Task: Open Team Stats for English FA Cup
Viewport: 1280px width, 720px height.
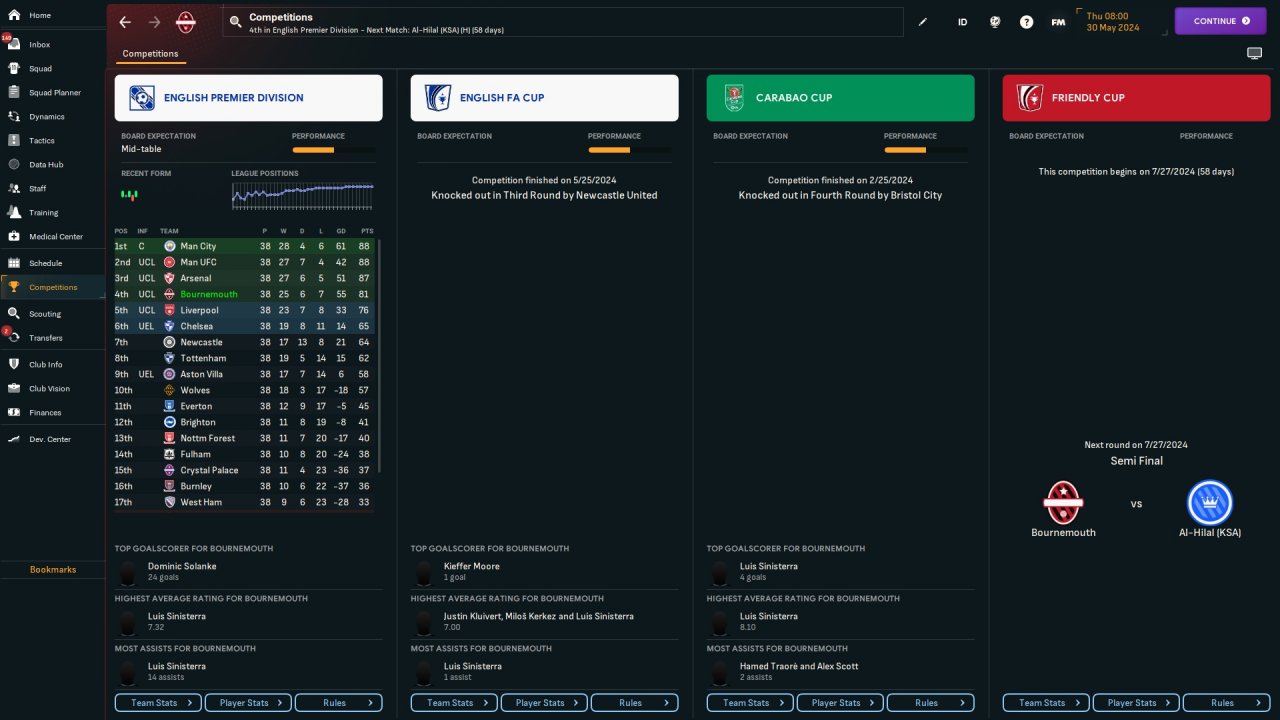Action: (455, 703)
